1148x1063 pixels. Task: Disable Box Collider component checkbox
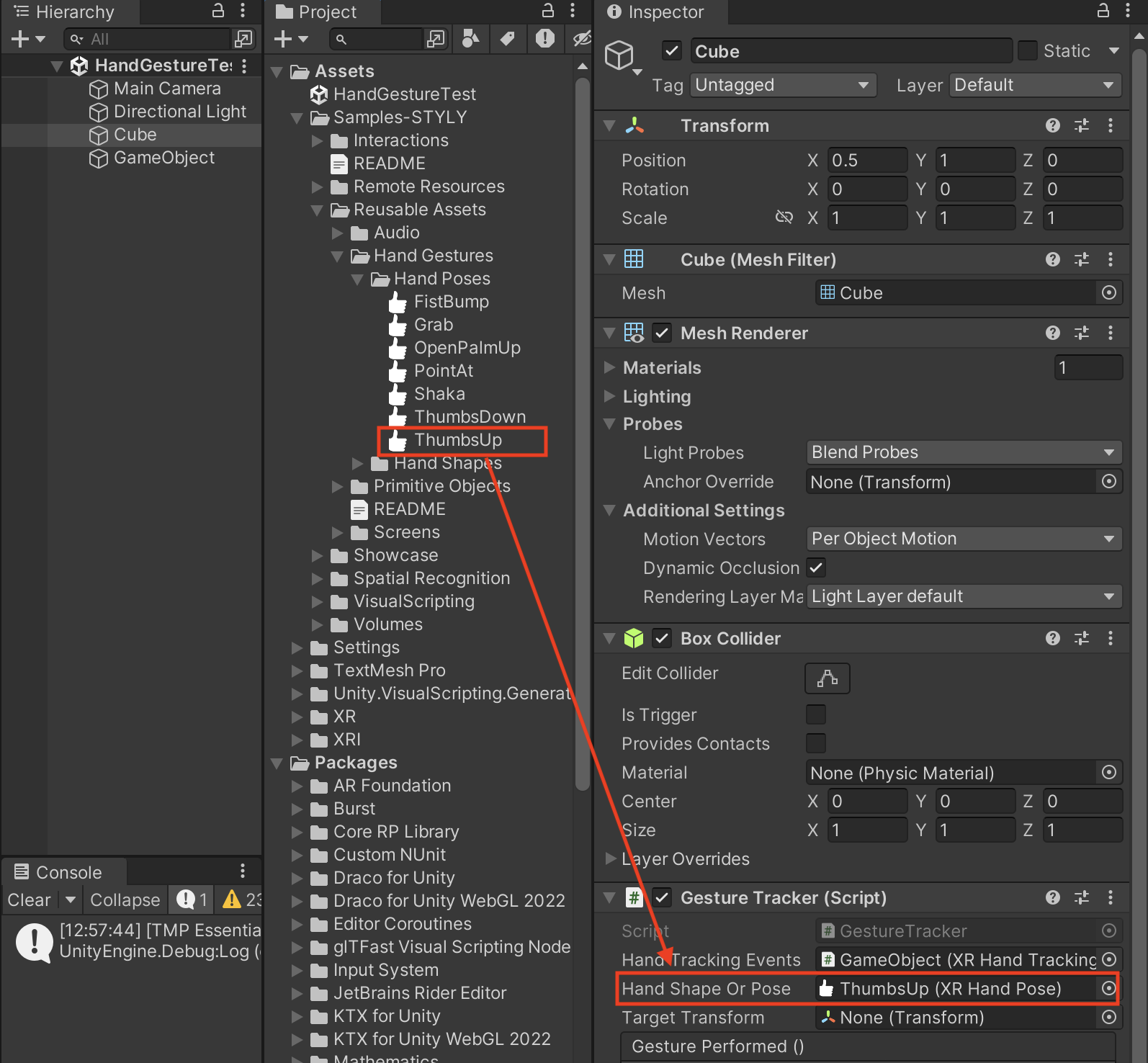coord(662,638)
